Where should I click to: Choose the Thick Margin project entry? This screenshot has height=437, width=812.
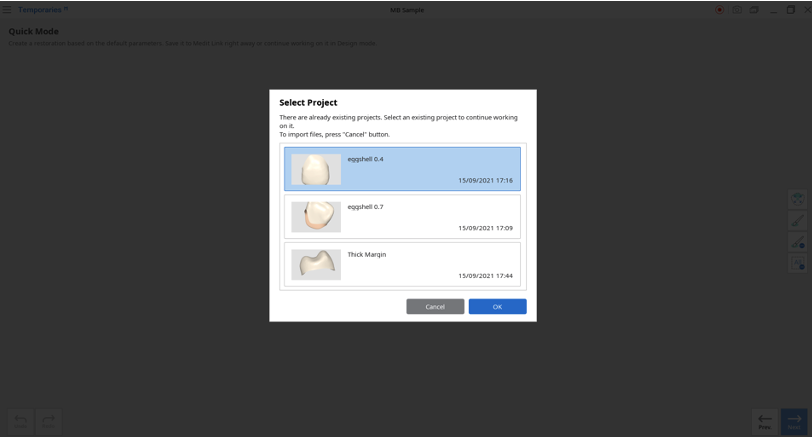click(x=402, y=264)
